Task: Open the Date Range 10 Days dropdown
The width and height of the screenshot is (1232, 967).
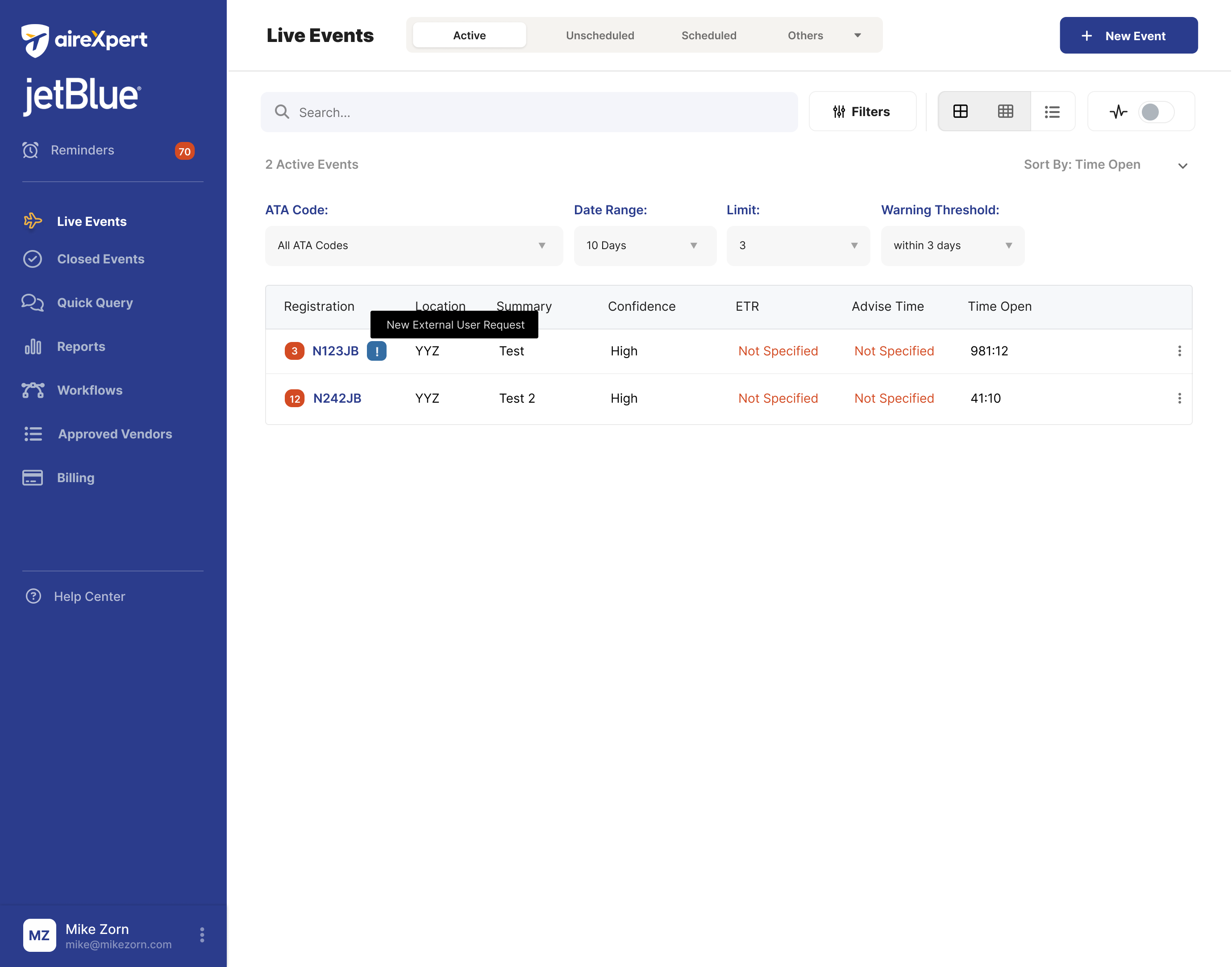Action: pos(645,246)
